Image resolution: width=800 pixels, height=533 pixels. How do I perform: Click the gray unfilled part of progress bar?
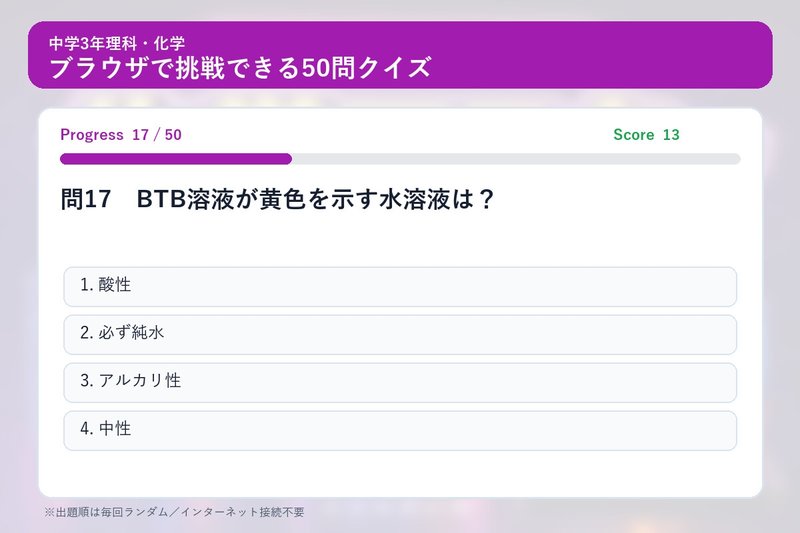[x=516, y=159]
